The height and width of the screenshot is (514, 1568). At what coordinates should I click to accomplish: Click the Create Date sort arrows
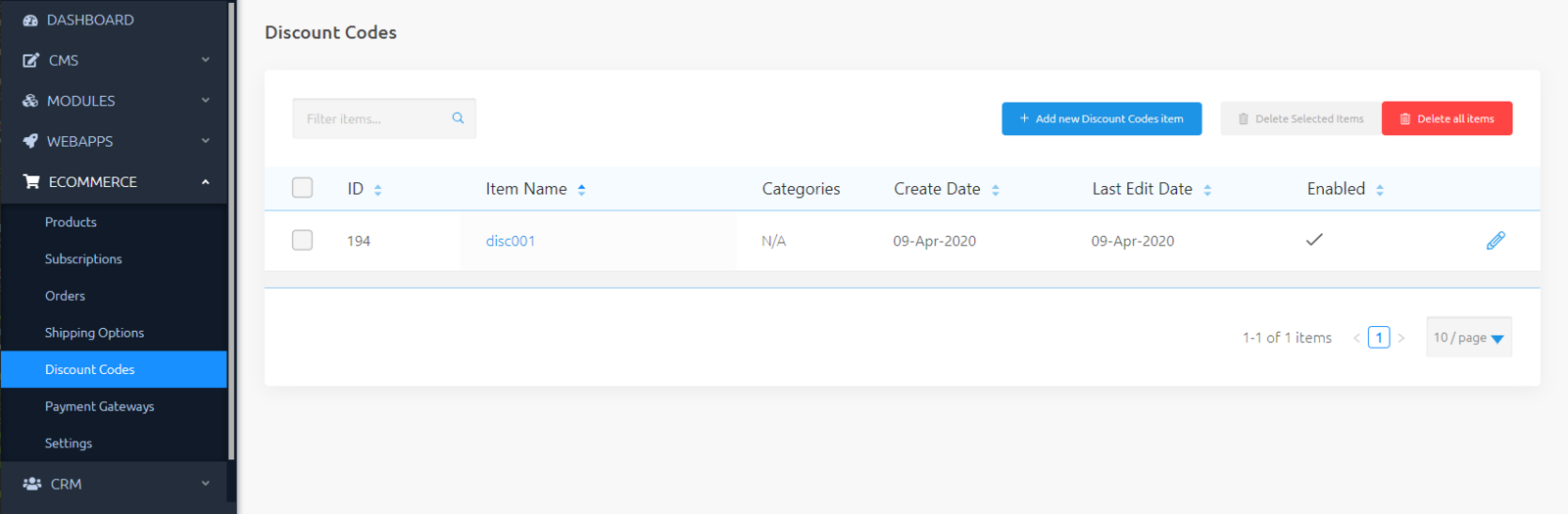pyautogui.click(x=995, y=190)
